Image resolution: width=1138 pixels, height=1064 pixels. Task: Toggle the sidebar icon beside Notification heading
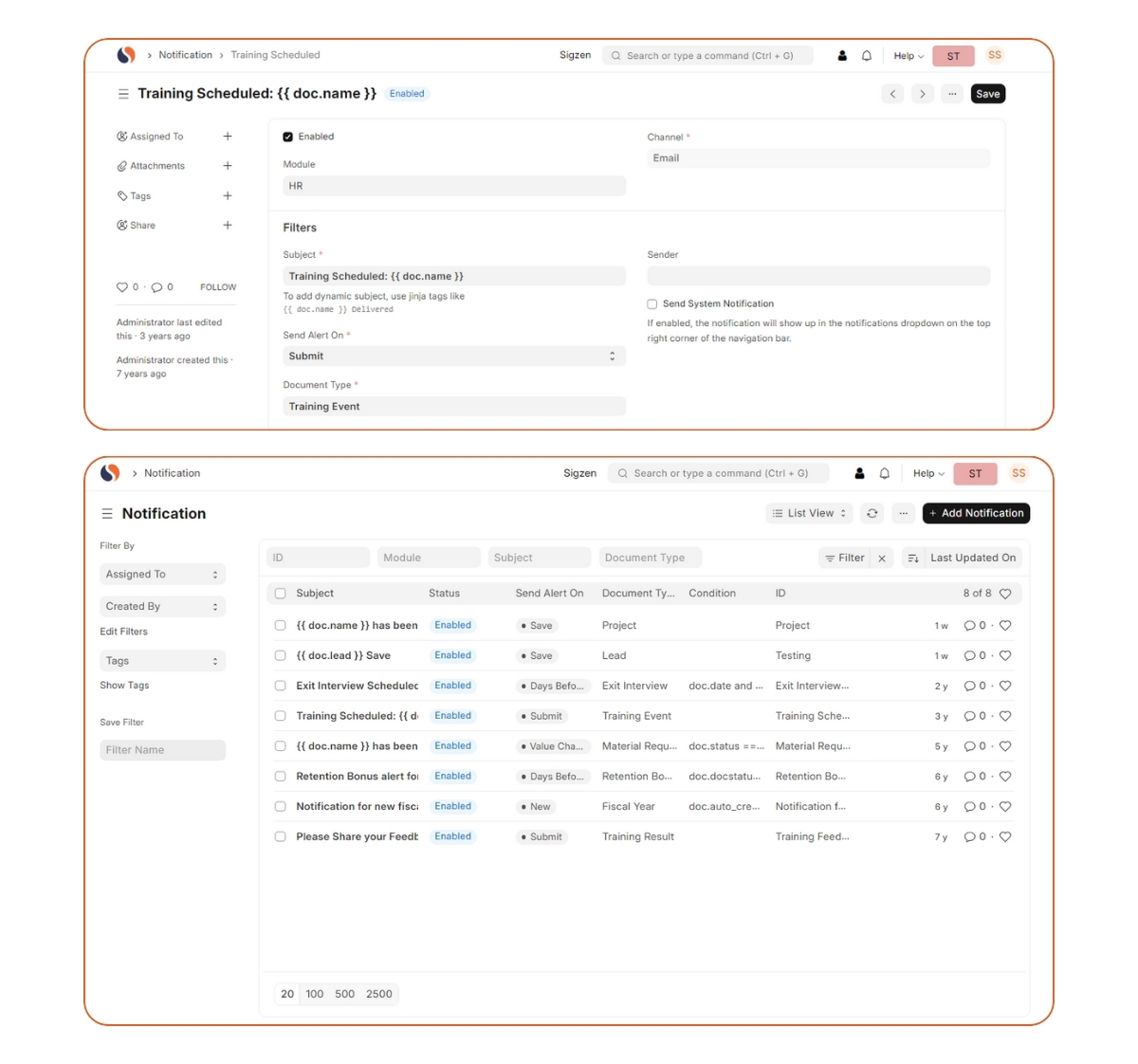click(107, 514)
